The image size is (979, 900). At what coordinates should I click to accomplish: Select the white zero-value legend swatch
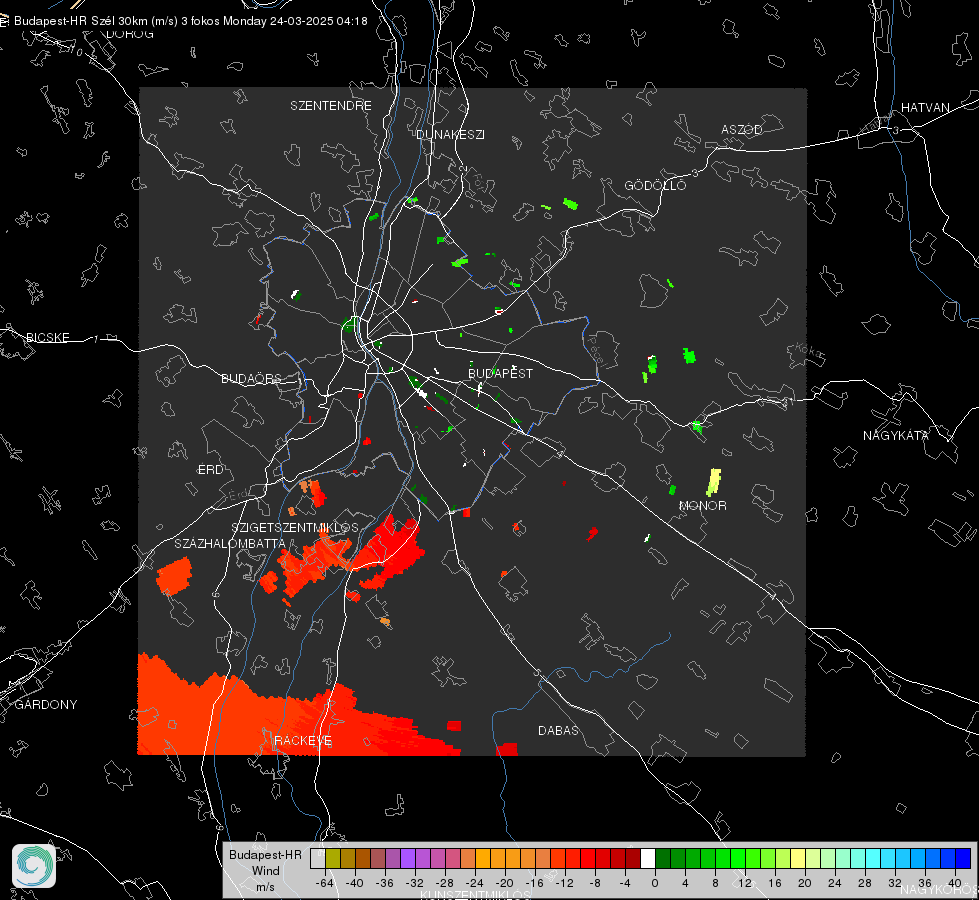(x=648, y=859)
